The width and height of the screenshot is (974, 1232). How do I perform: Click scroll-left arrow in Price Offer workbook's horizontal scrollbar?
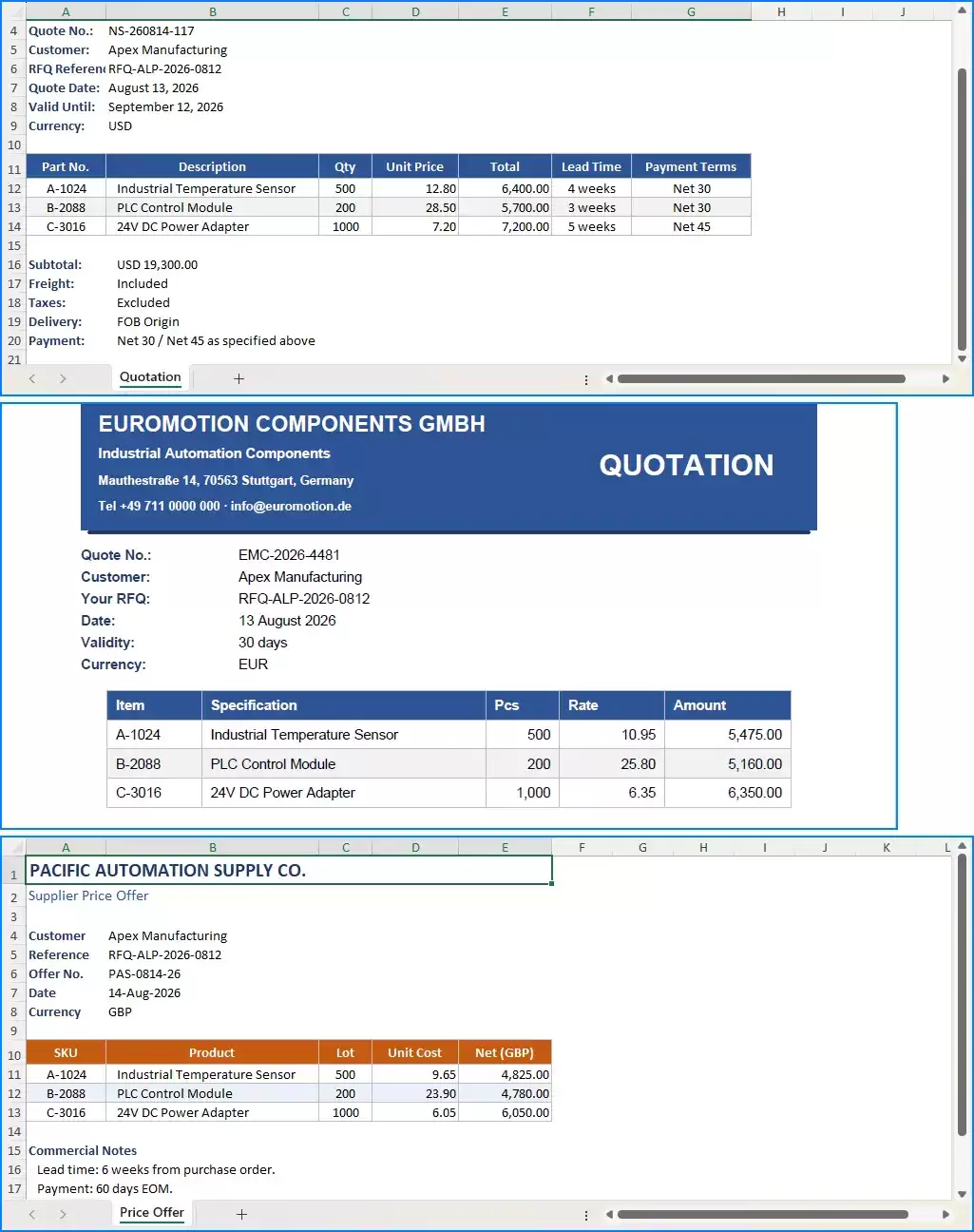(609, 1214)
